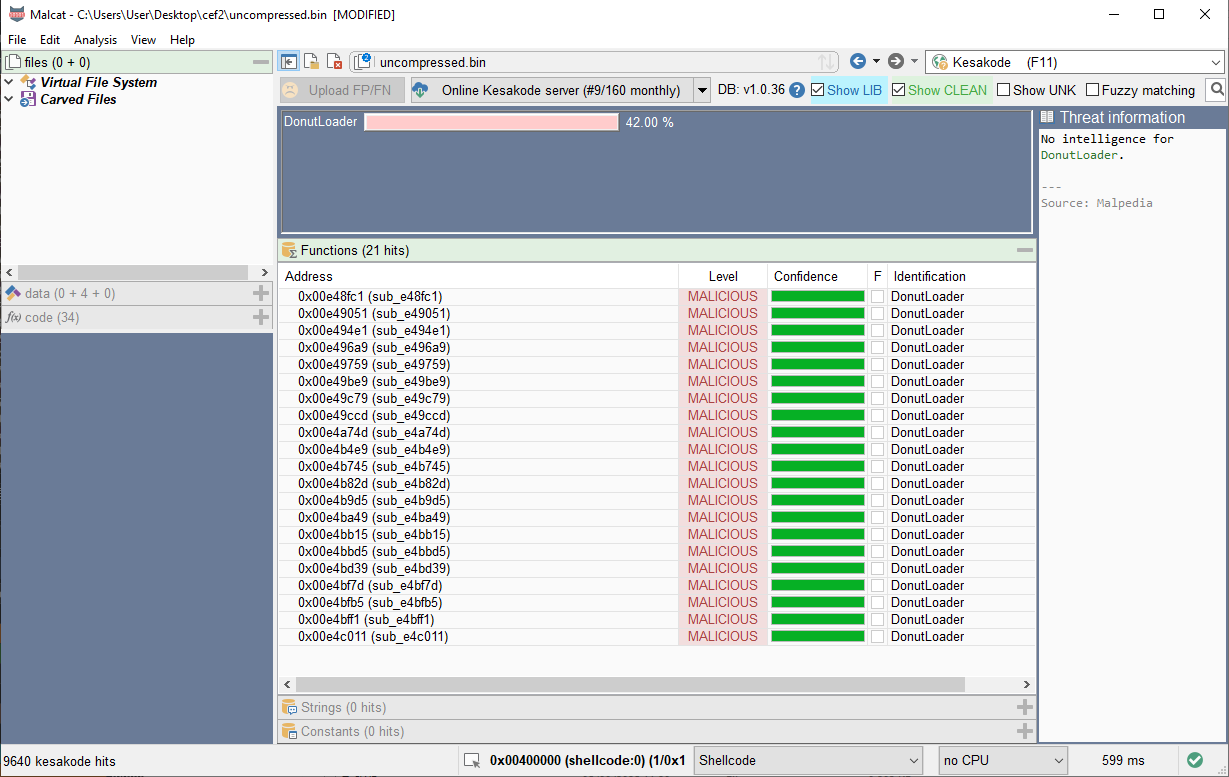
Task: Sort by the Identification column header
Action: point(961,276)
